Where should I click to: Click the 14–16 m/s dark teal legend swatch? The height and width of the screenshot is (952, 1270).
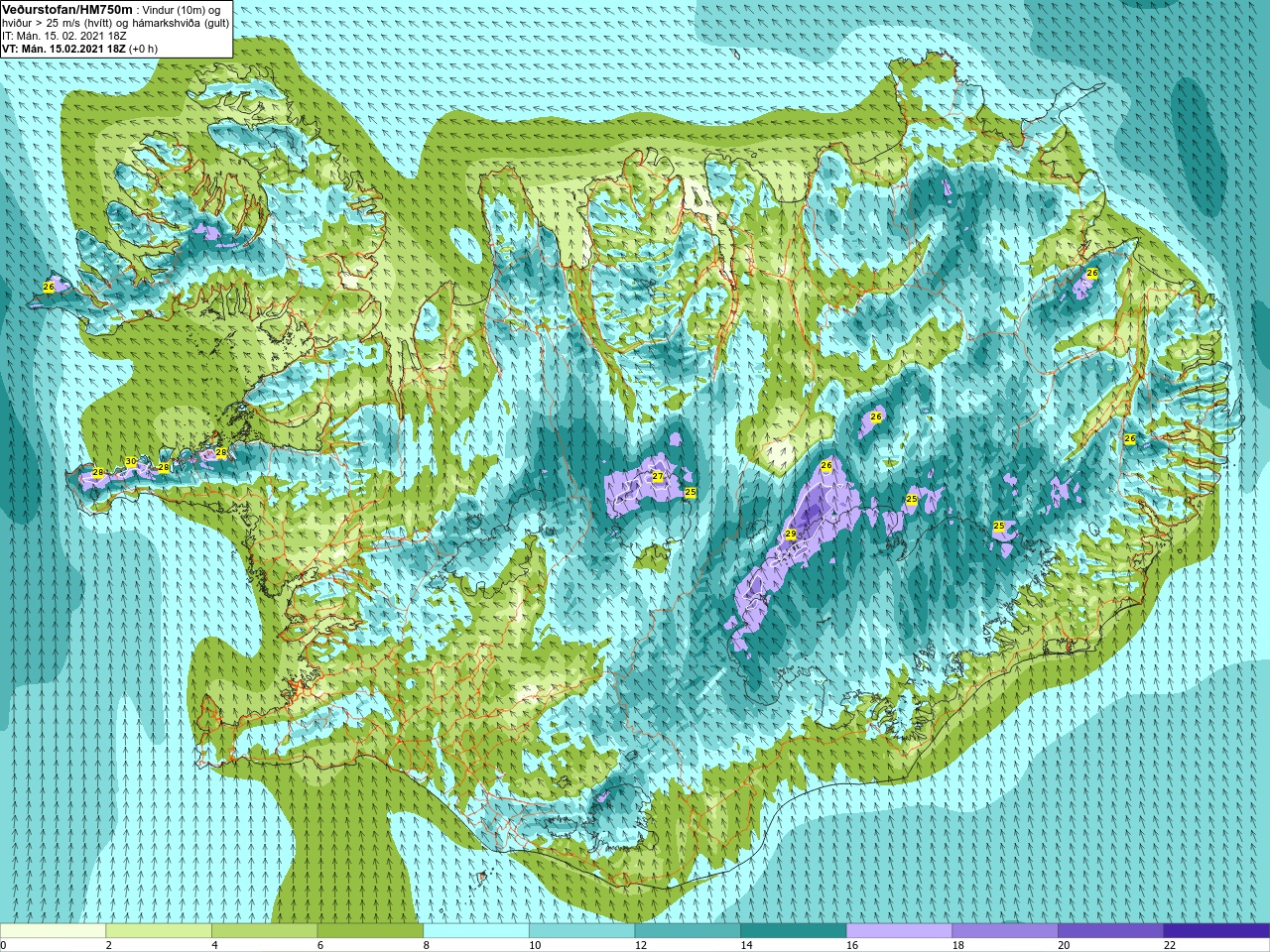[794, 931]
